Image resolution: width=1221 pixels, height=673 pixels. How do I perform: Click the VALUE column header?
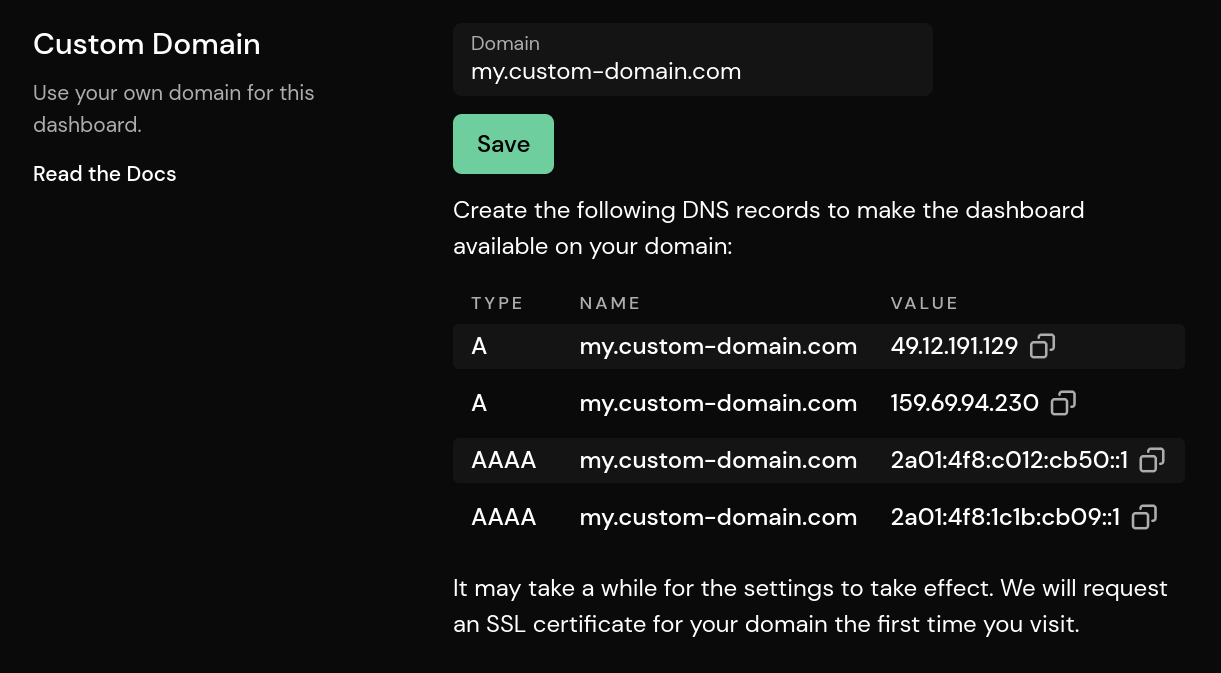[924, 302]
